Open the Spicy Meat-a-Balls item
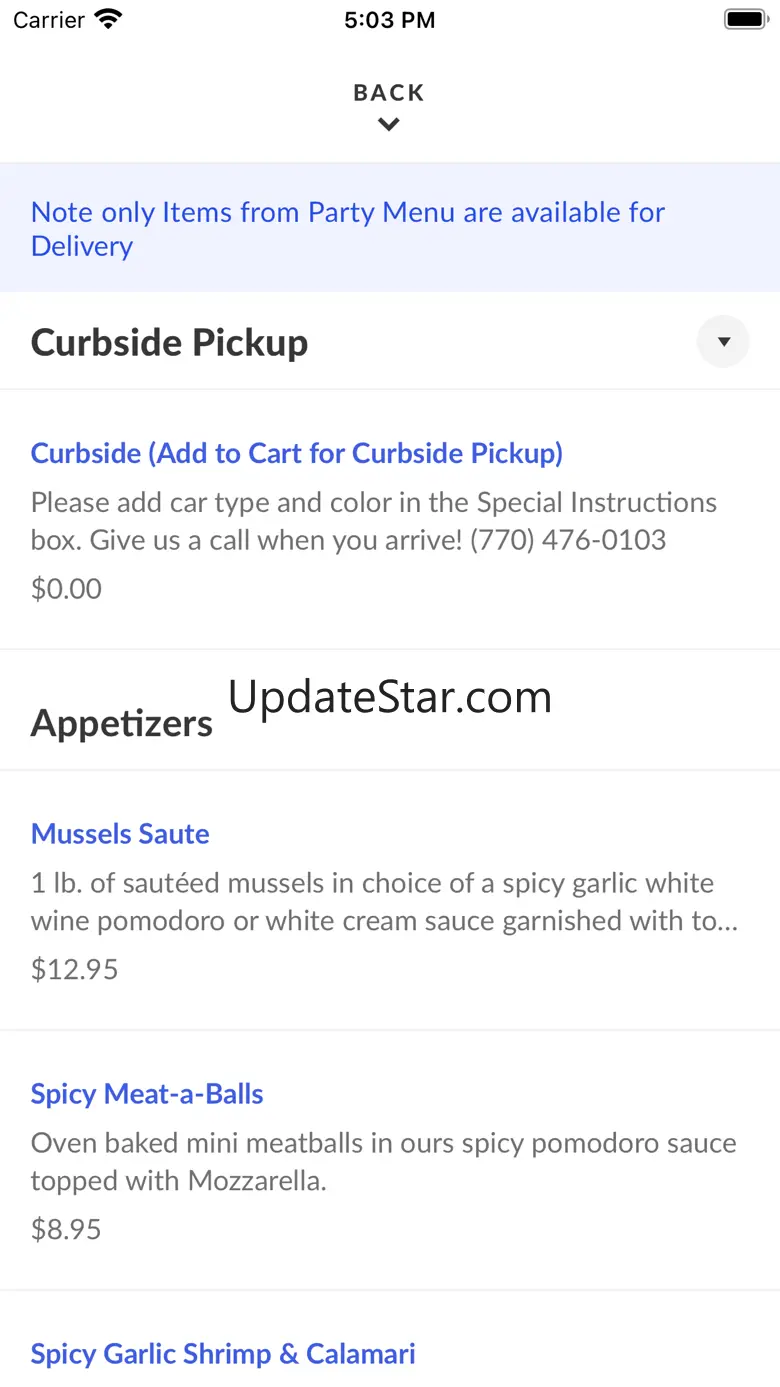 pos(147,1094)
